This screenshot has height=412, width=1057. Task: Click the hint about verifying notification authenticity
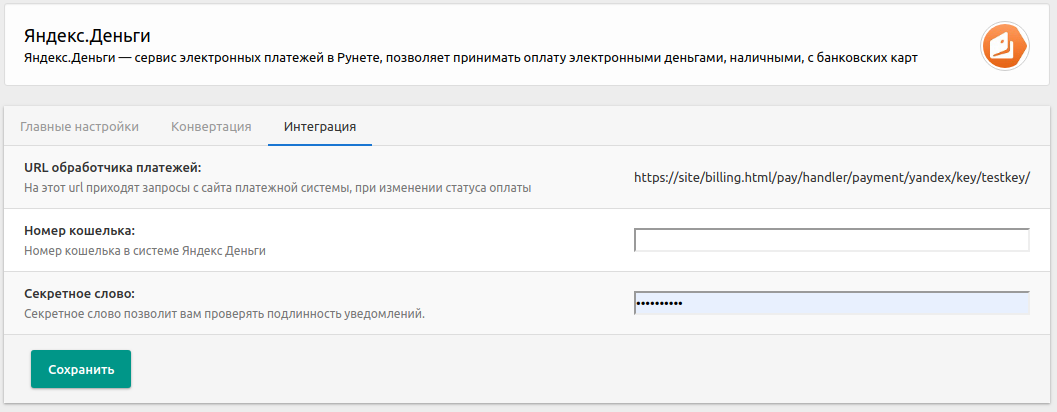tap(224, 313)
